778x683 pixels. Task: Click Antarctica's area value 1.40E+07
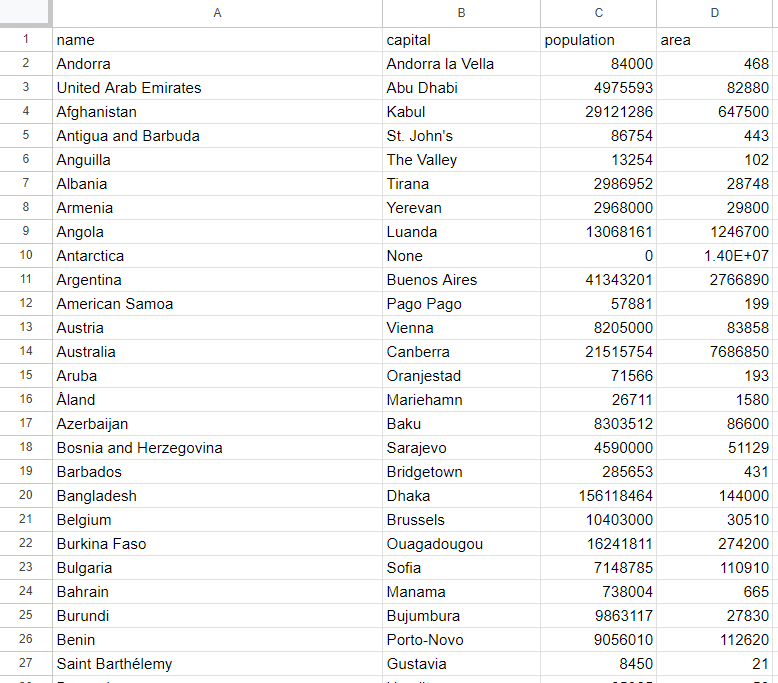(x=715, y=256)
